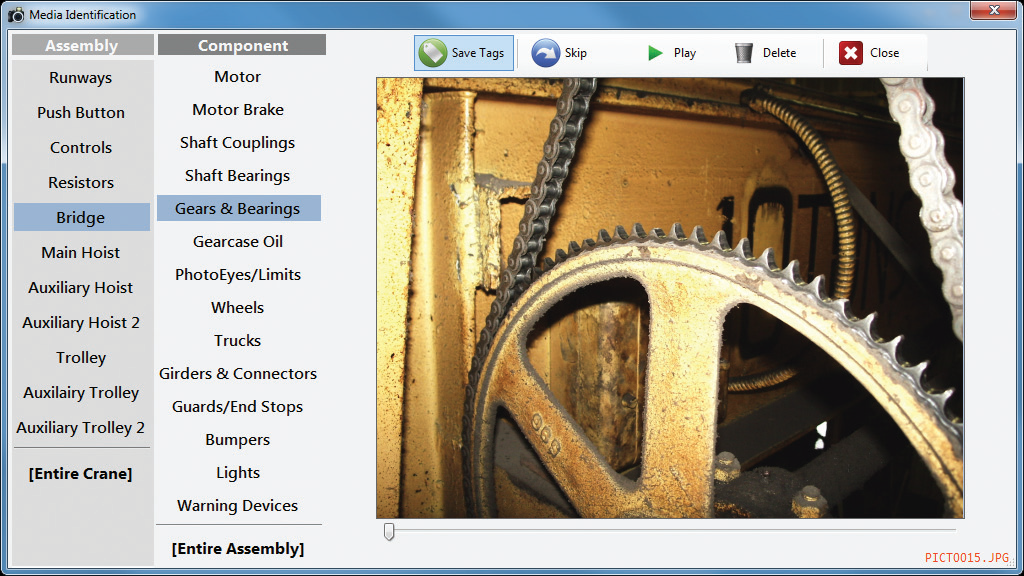Screen dimensions: 1024x576
Task: Click the camera icon in title bar
Action: 16,14
